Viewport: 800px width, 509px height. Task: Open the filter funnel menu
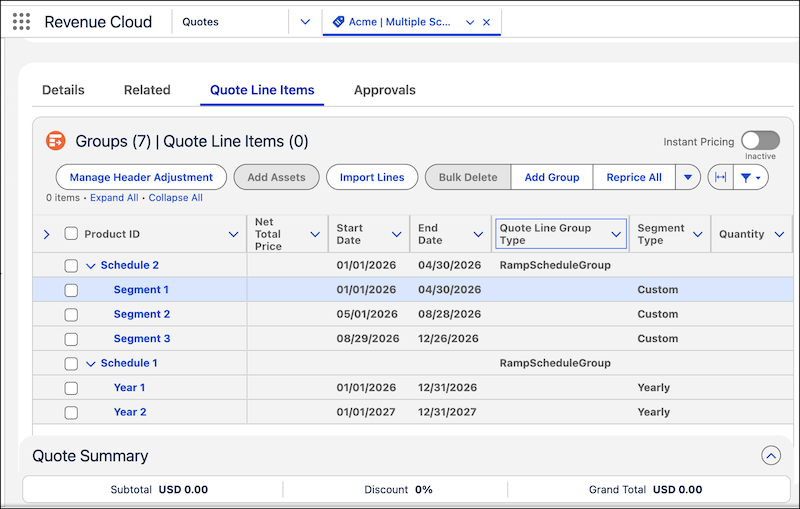point(751,177)
